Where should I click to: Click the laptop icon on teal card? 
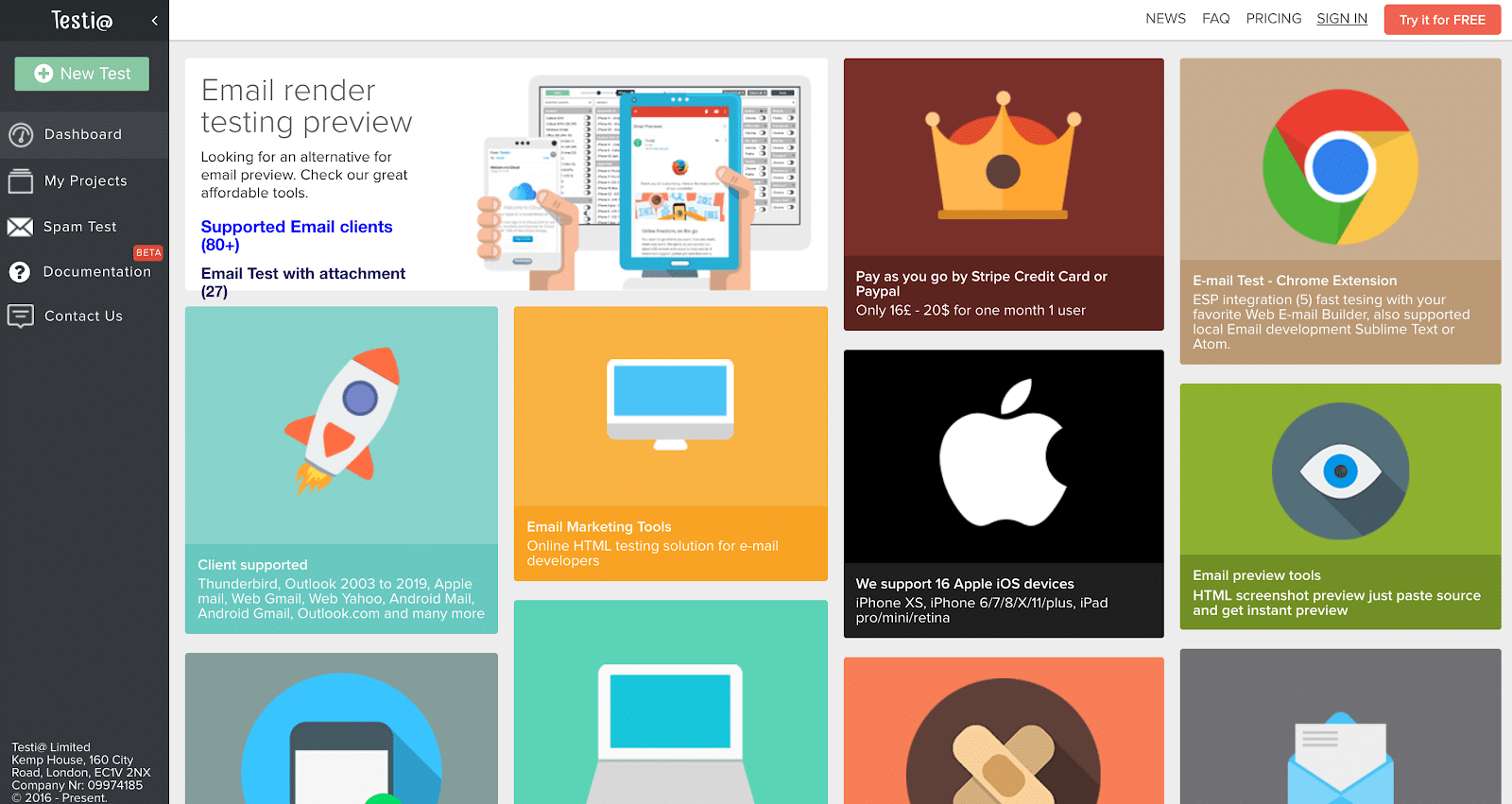point(670,734)
